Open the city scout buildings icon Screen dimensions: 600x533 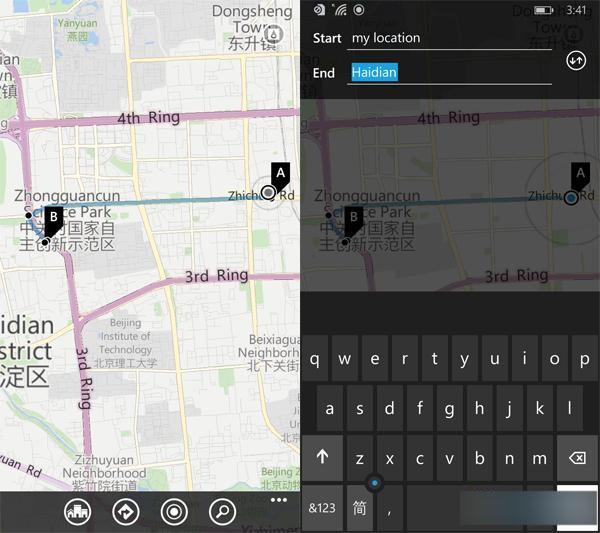[x=78, y=512]
